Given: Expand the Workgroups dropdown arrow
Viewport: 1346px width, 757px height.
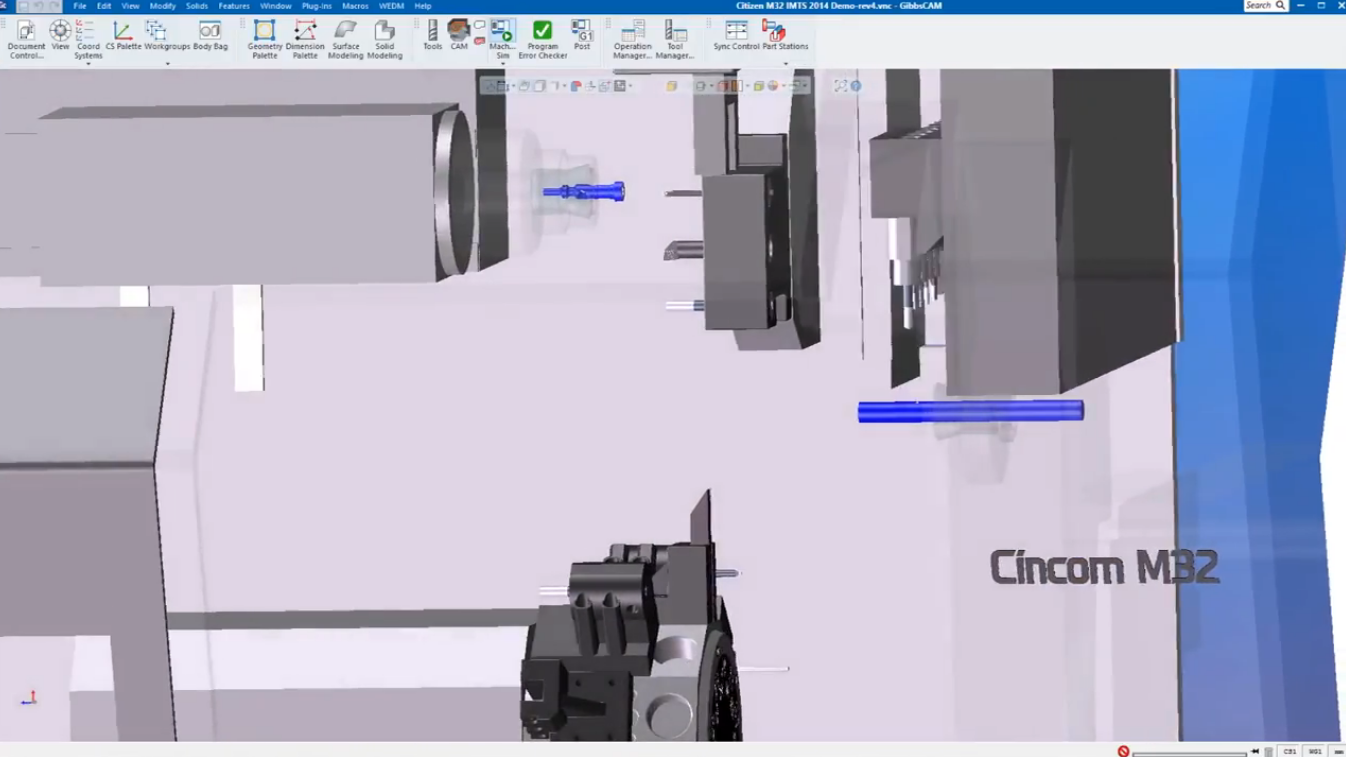Looking at the screenshot, I should tap(167, 64).
